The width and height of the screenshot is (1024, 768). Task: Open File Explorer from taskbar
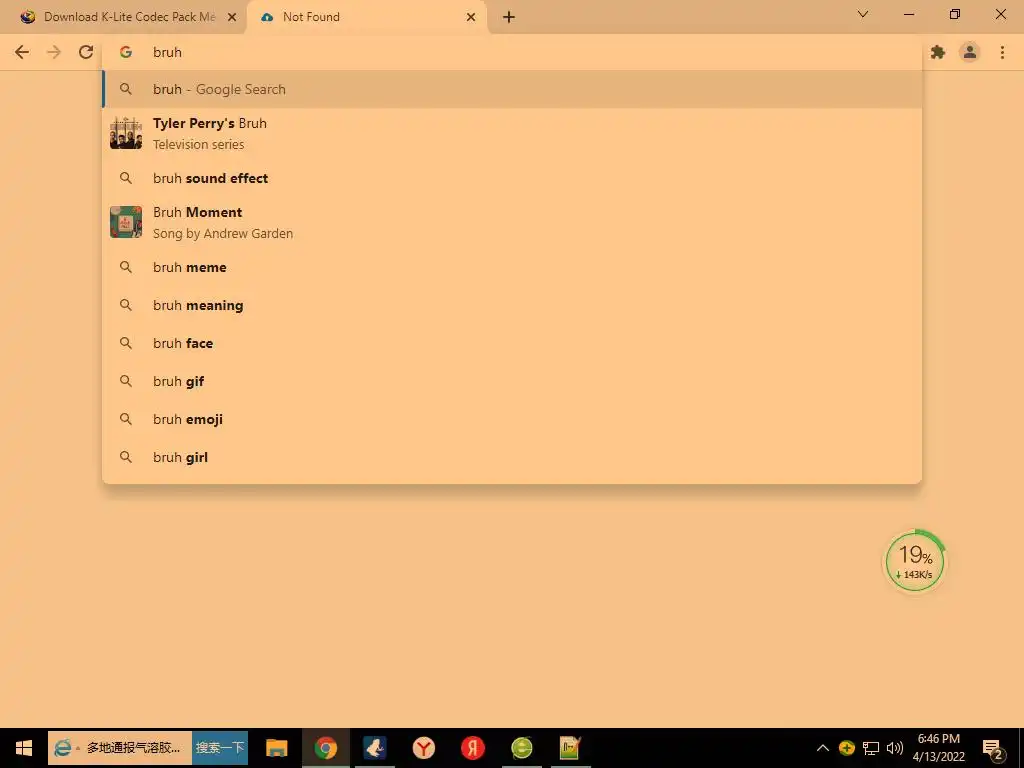coord(277,748)
